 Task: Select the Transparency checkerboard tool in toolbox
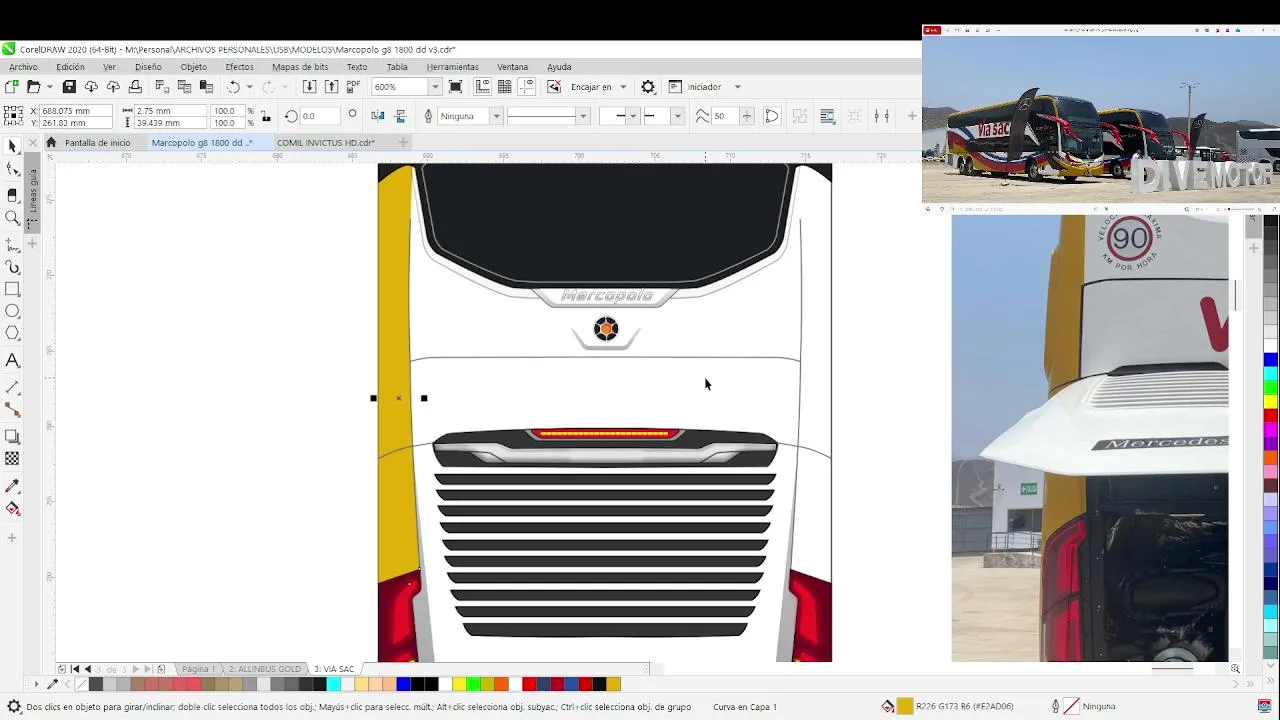click(12, 459)
